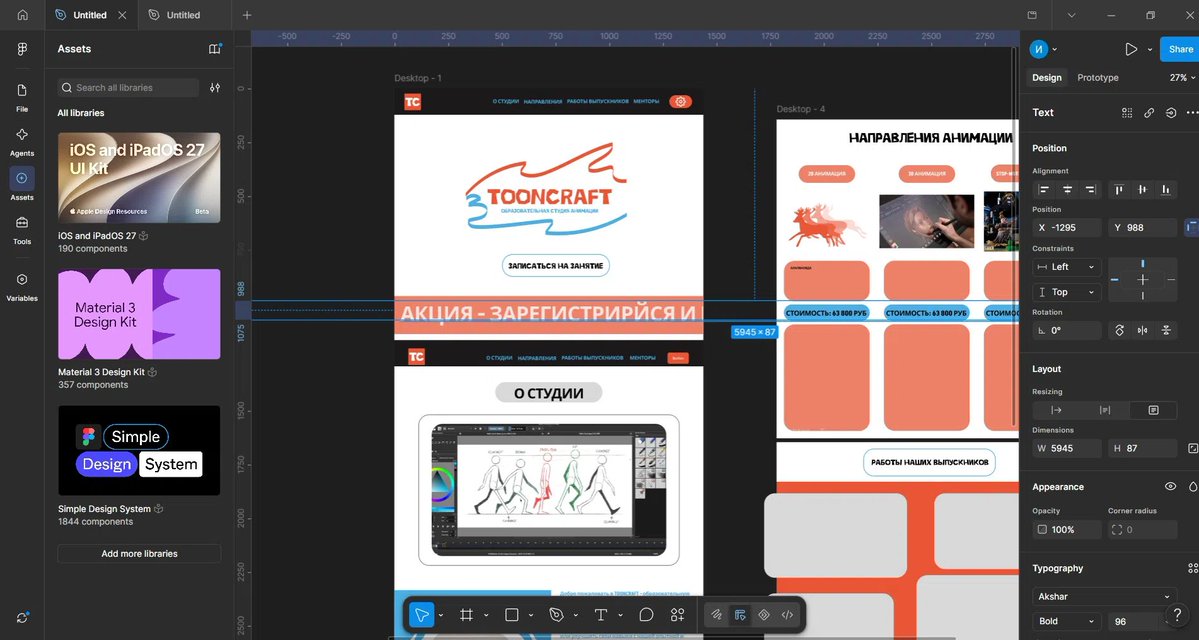Viewport: 1199px width, 640px height.
Task: Switch to Draw mode in toolbar
Action: tap(716, 615)
